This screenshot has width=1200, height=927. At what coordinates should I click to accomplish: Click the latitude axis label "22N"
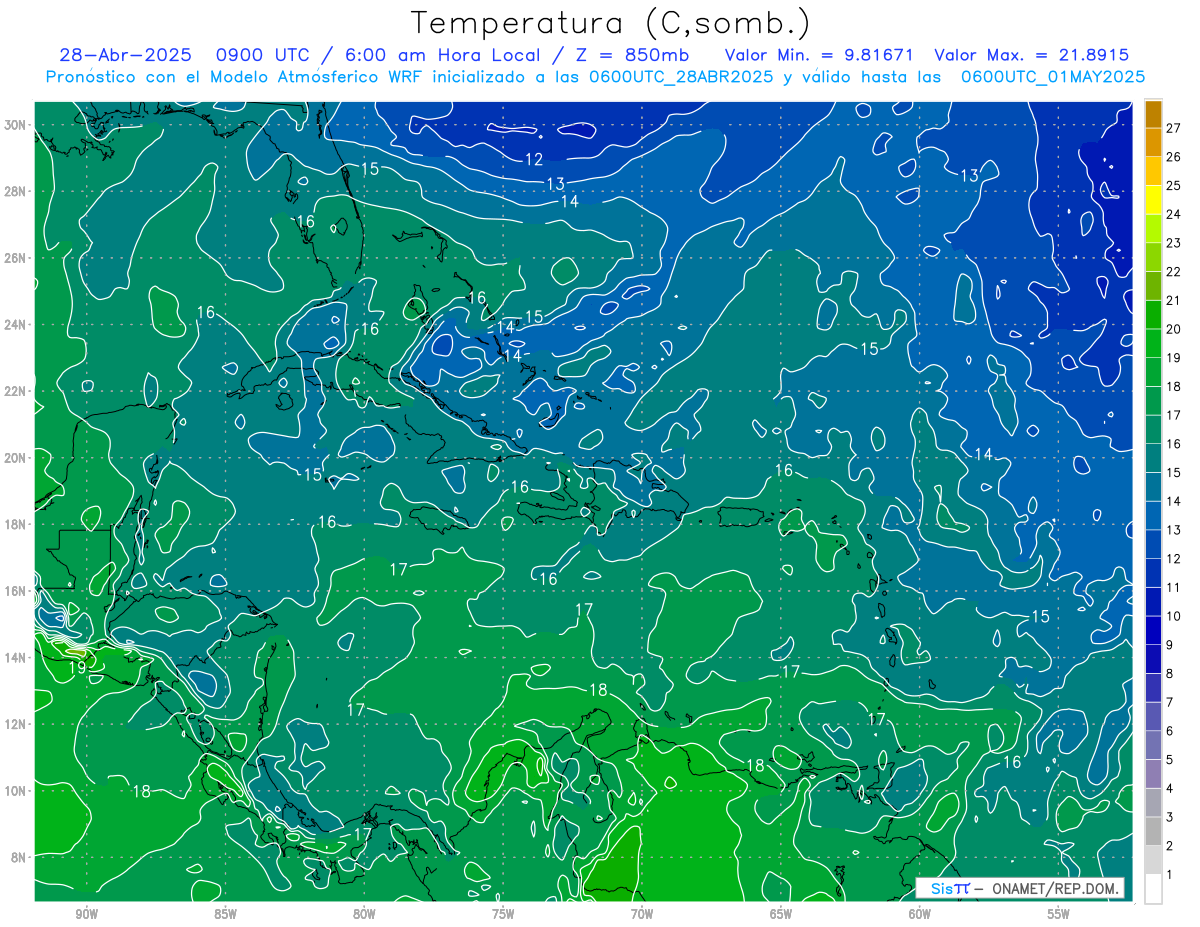tap(15, 391)
